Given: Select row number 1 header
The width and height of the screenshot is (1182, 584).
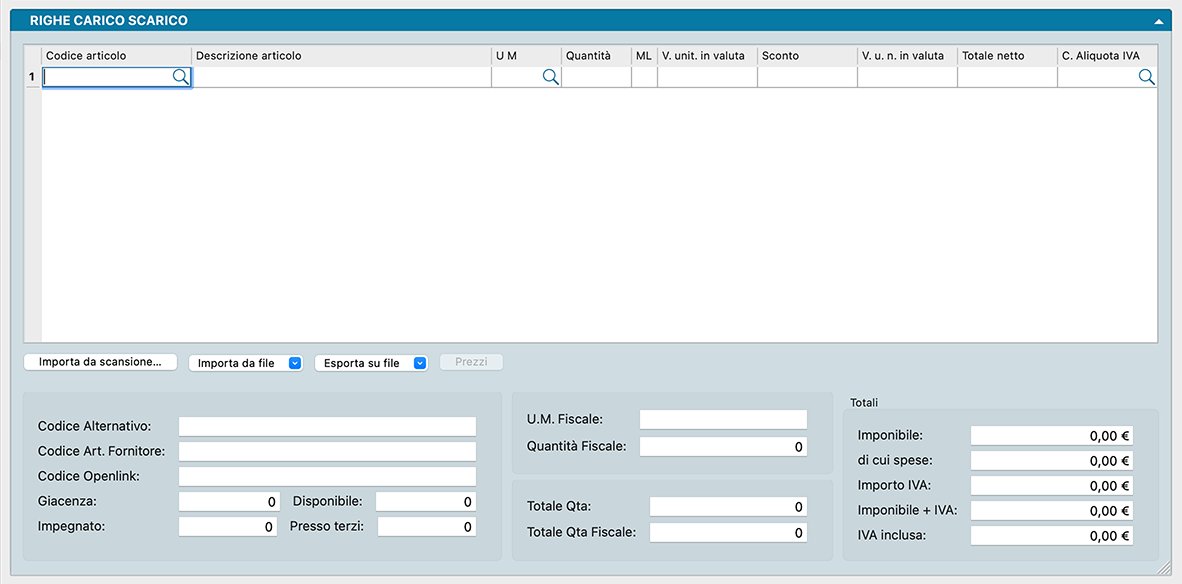Looking at the screenshot, I should point(32,77).
